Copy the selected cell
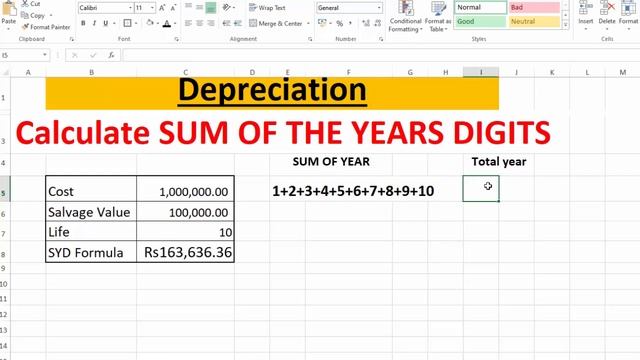Image resolution: width=640 pixels, height=360 pixels. point(33,16)
